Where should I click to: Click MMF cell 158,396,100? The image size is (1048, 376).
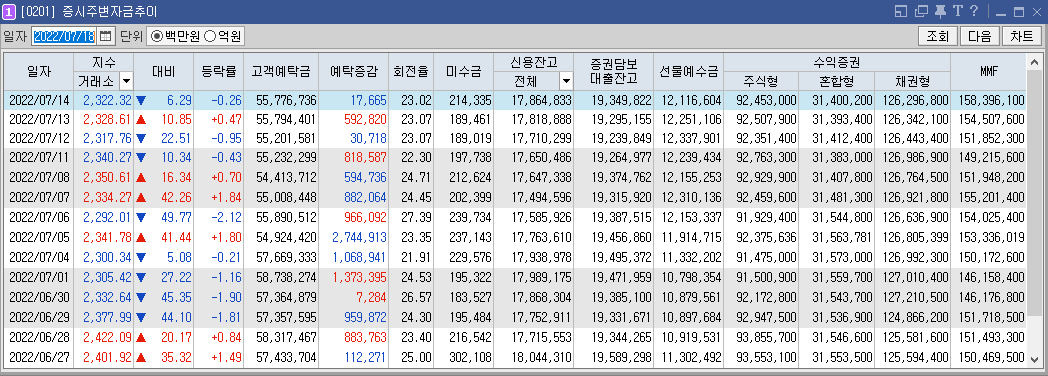pos(991,101)
